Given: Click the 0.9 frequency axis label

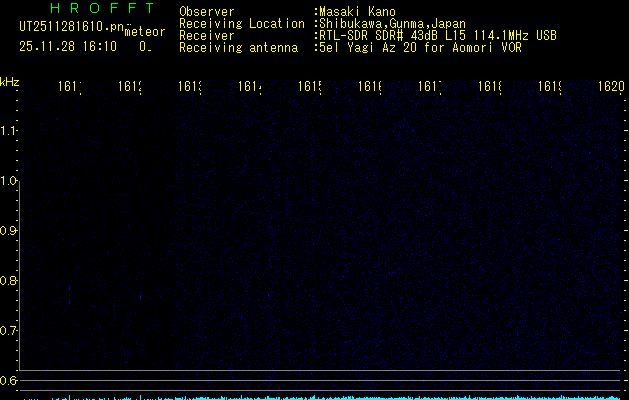Looking at the screenshot, I should (x=8, y=231).
